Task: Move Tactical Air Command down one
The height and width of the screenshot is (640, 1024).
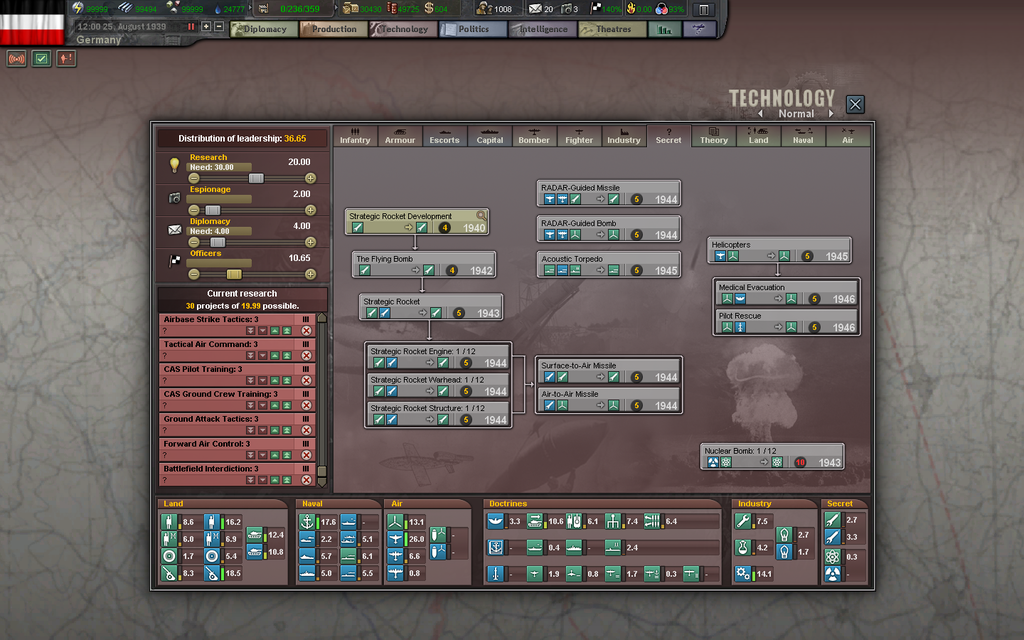Action: point(263,356)
